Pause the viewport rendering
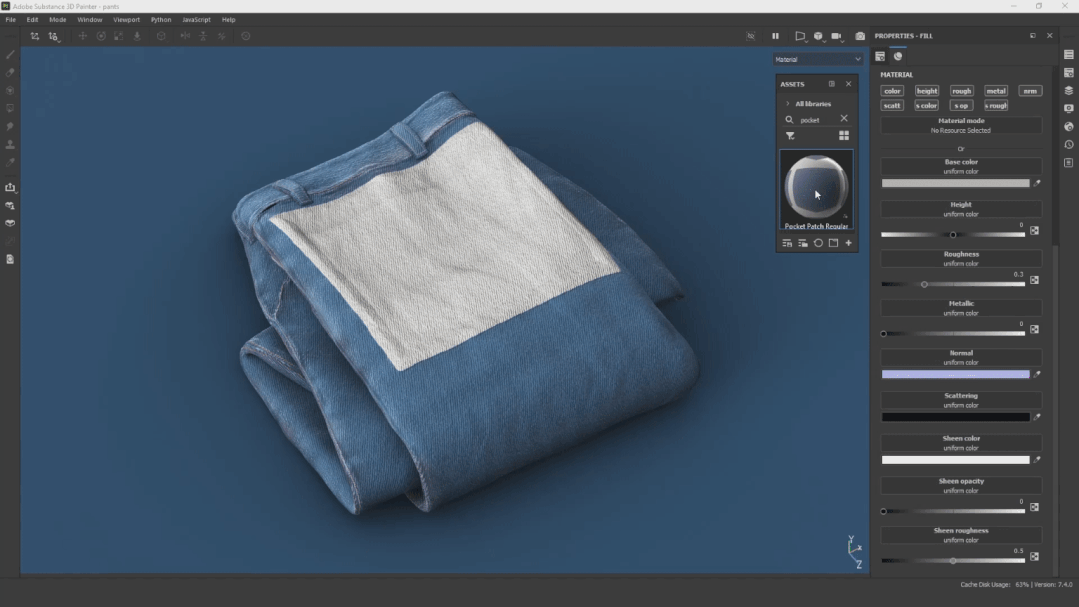1079x607 pixels. (776, 36)
